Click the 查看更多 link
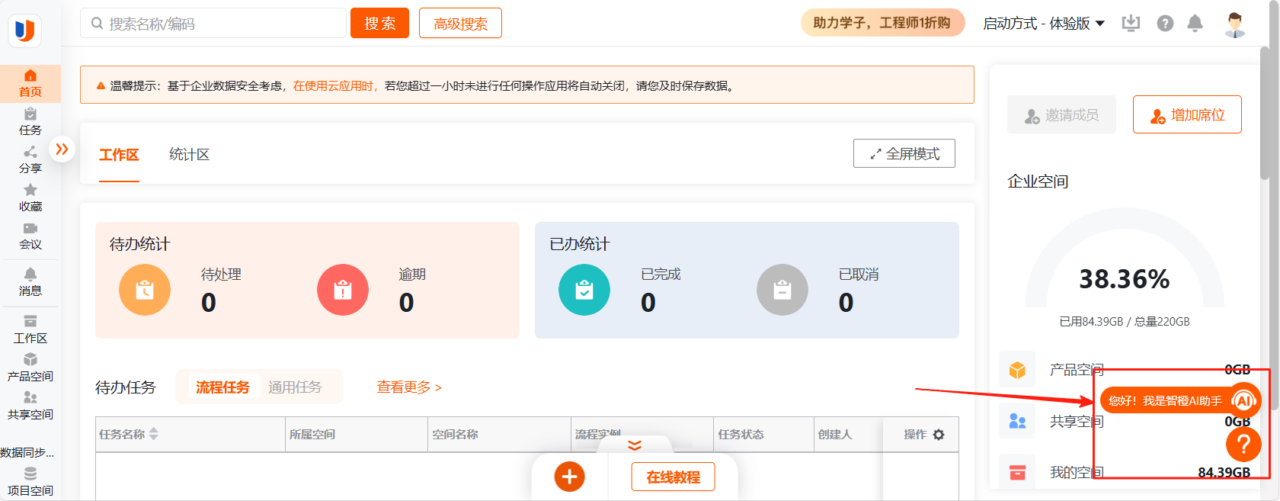1280x501 pixels. [409, 387]
